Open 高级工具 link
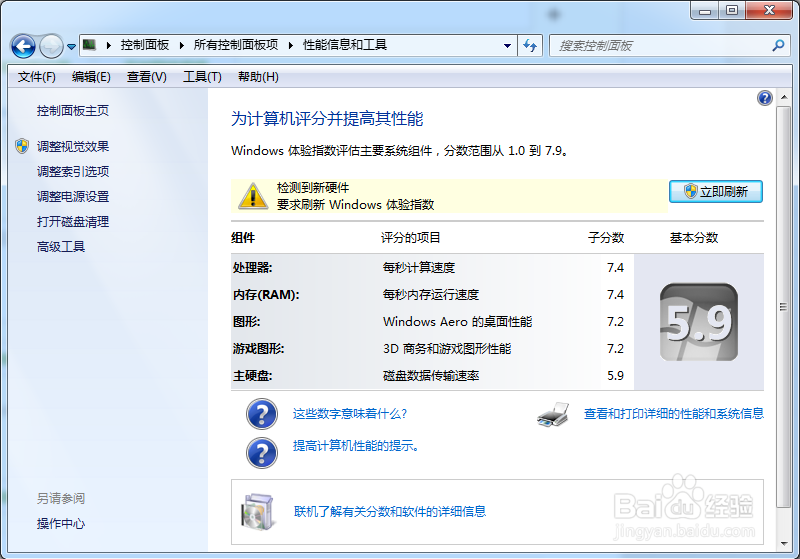 61,247
